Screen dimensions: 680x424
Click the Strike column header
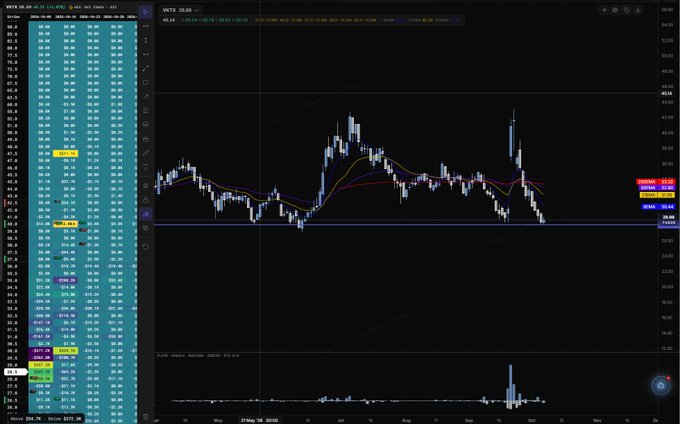(x=13, y=17)
